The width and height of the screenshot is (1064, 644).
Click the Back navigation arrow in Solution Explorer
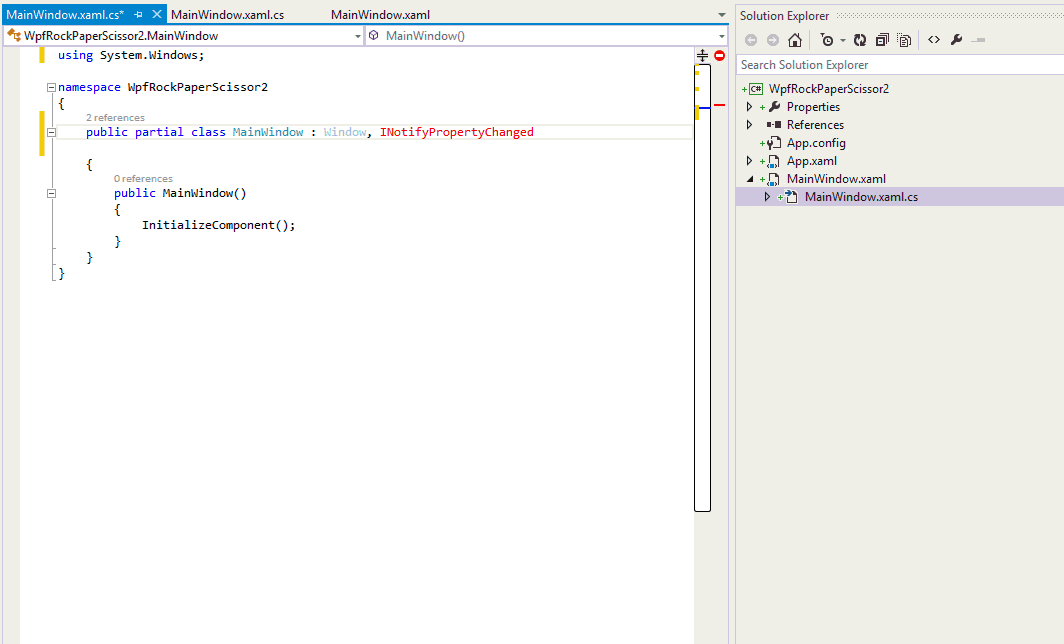(750, 39)
